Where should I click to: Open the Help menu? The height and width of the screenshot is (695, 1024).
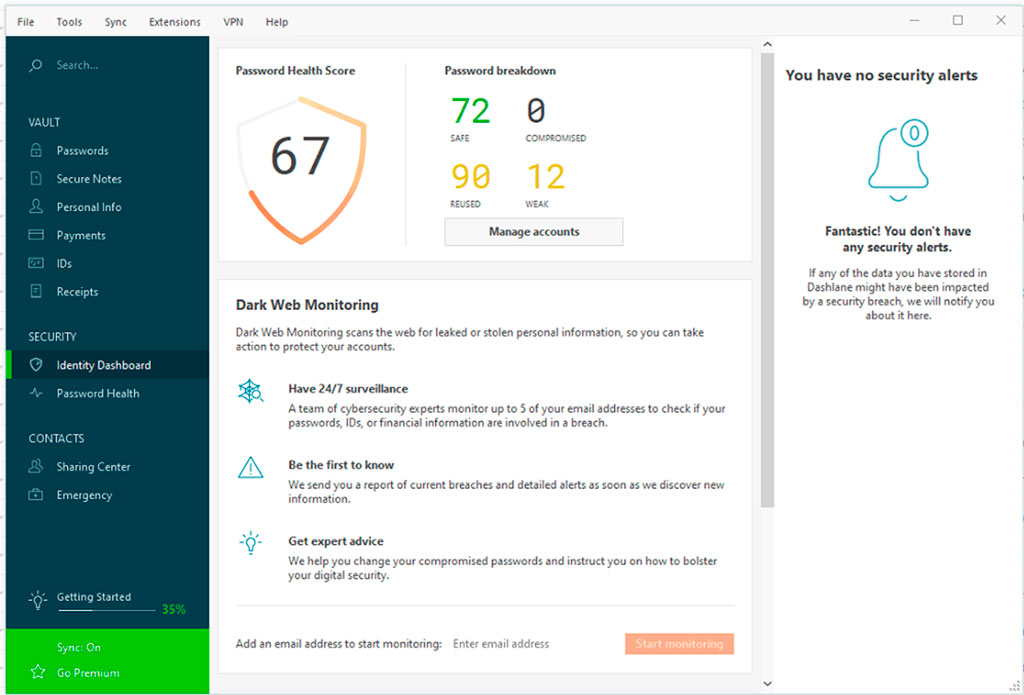277,22
